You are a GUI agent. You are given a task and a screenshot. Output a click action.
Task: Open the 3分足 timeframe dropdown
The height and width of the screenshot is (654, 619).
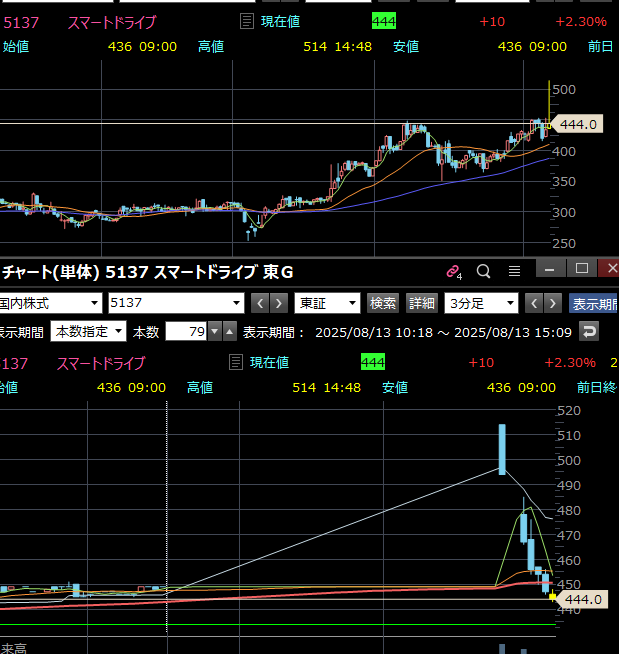click(481, 303)
